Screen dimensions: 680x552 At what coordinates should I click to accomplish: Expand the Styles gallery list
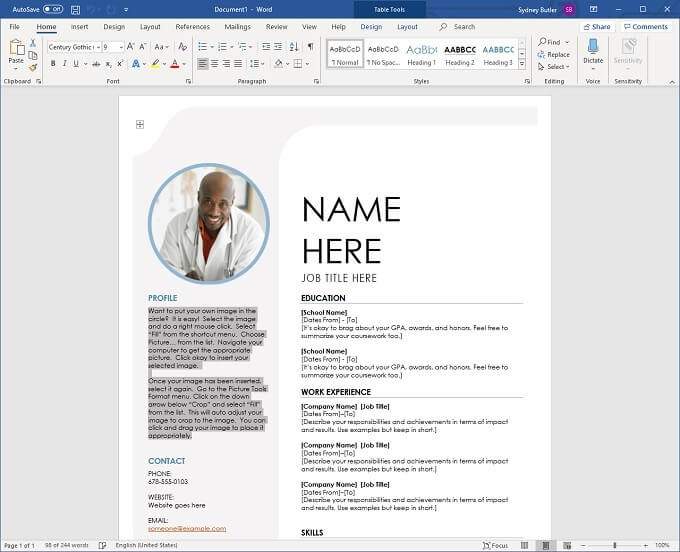522,64
